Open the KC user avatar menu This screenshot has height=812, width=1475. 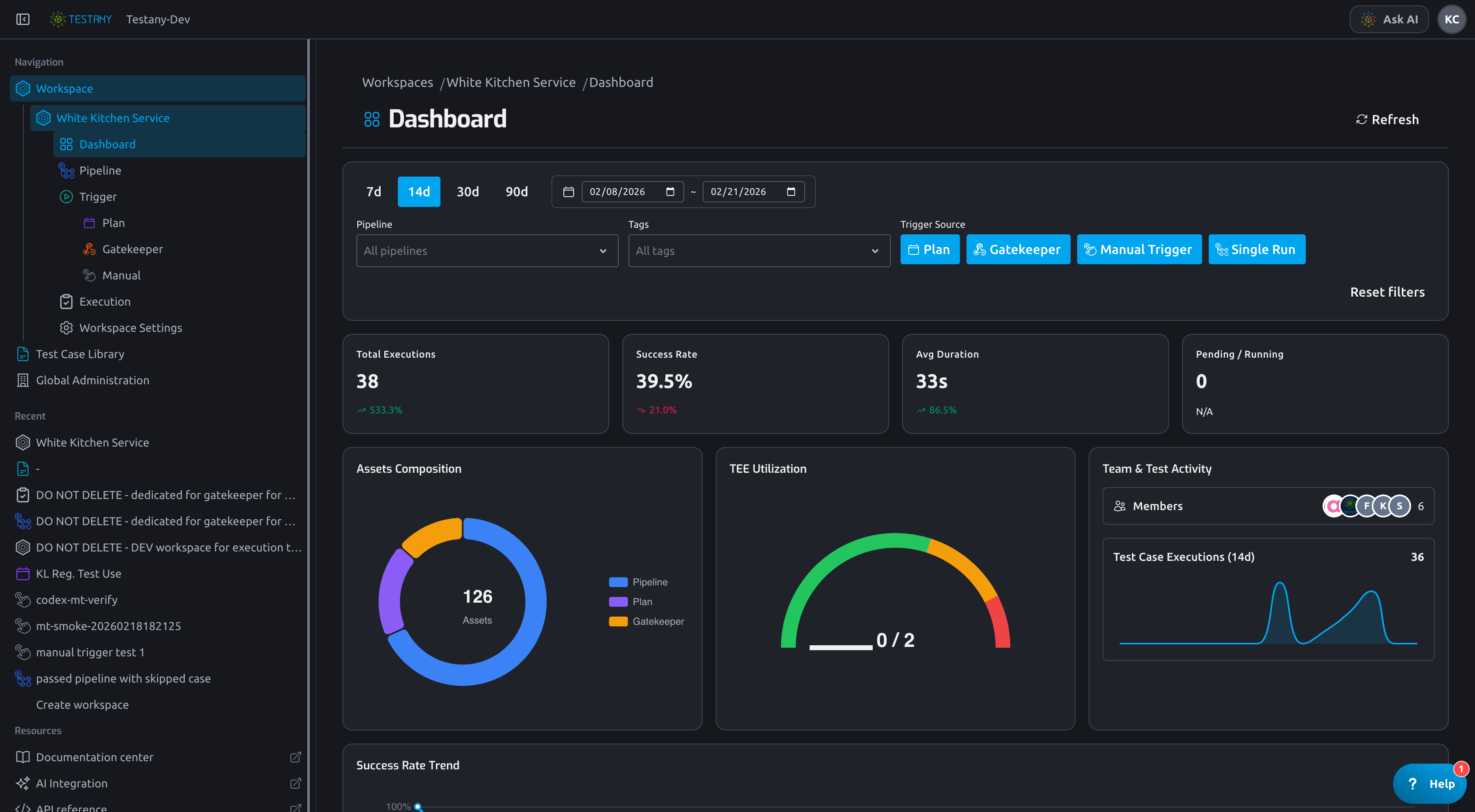[1451, 20]
